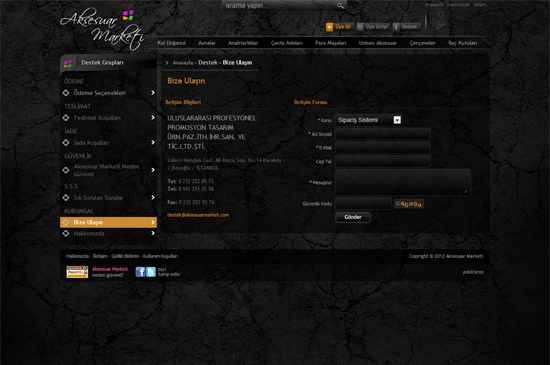Open Unisex Aksesuar category
550x365 pixels.
[x=378, y=43]
